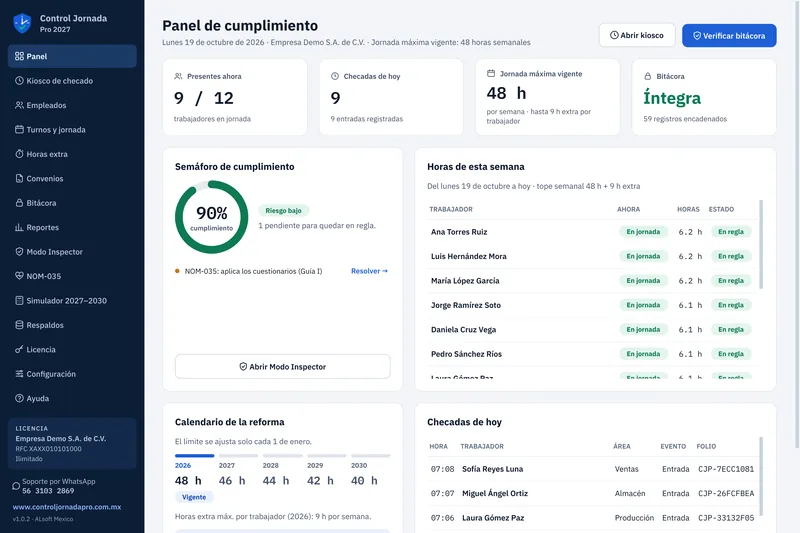Image resolution: width=800 pixels, height=533 pixels.
Task: Click the TRABAJADOR column header in Horas table
Action: pos(451,209)
